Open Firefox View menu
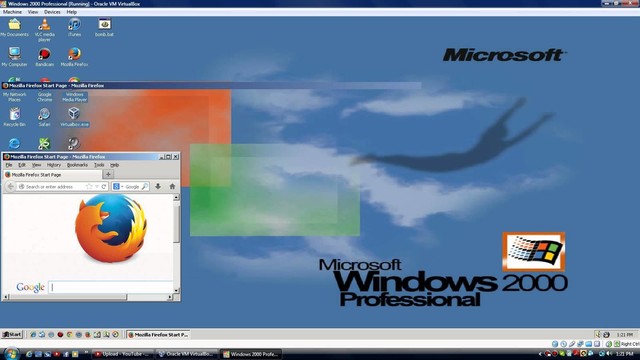Screen dimensions: 640x360 [x=36, y=165]
